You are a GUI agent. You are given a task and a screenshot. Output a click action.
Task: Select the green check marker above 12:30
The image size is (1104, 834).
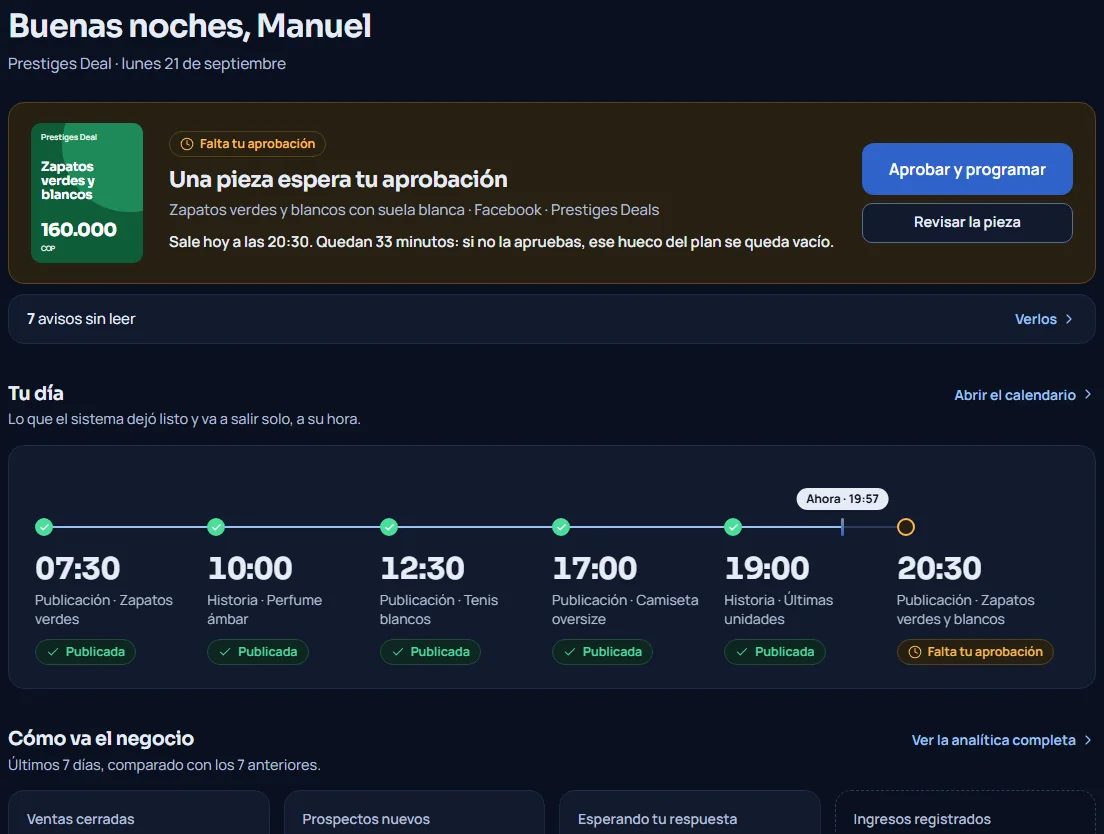[x=389, y=527]
